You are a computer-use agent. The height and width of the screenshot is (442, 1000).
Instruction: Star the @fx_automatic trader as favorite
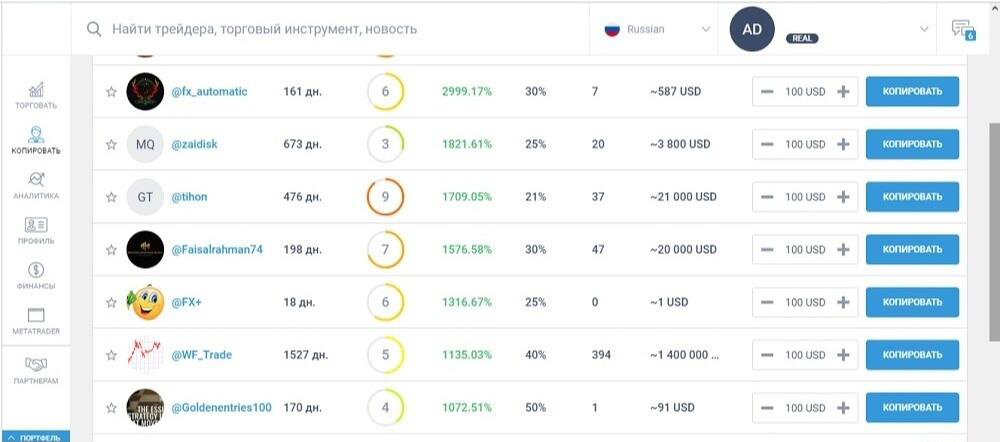point(111,92)
